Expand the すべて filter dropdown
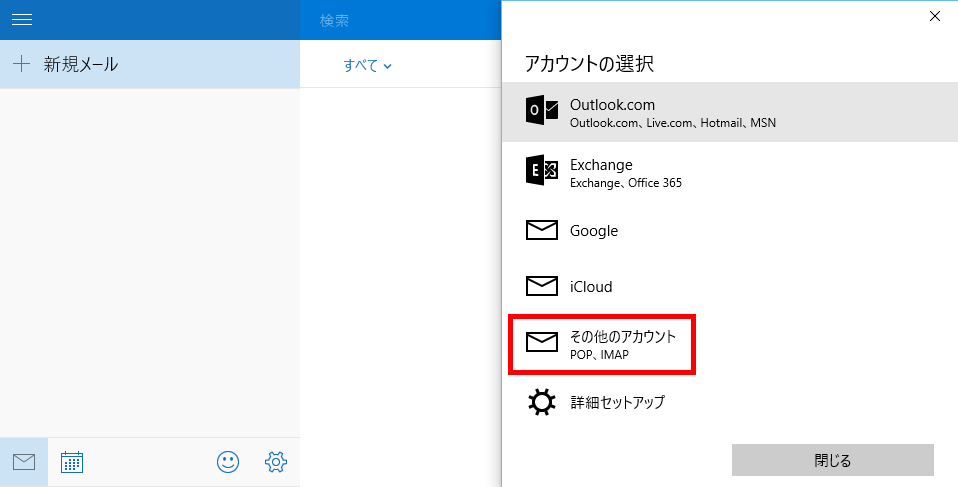 (x=367, y=65)
